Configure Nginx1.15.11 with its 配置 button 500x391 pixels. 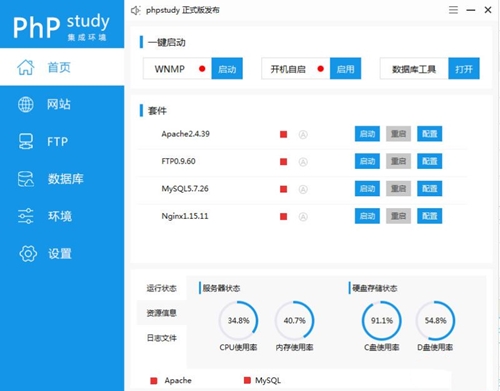click(430, 216)
